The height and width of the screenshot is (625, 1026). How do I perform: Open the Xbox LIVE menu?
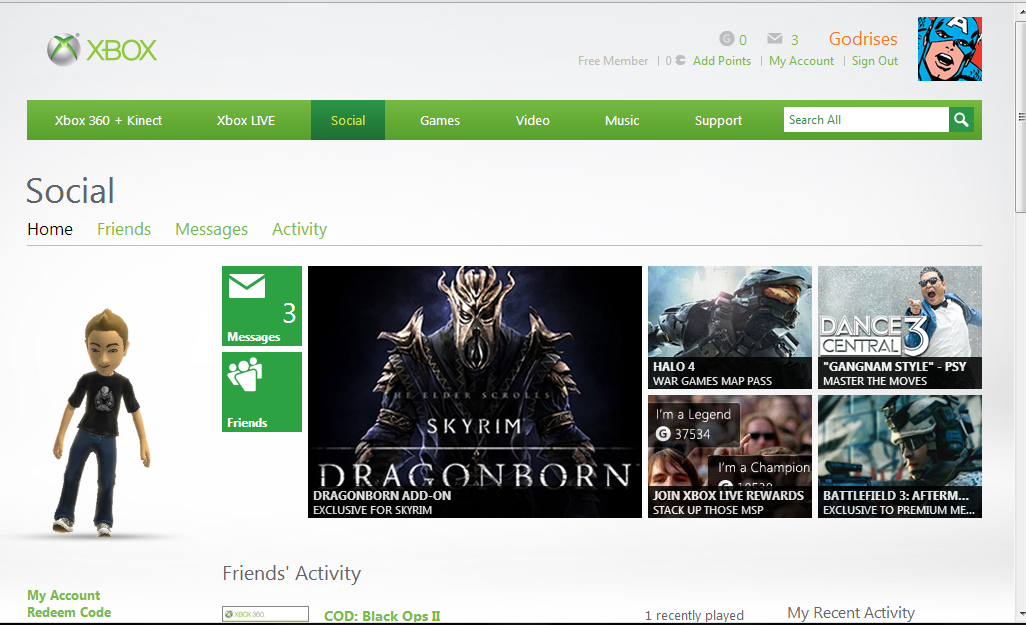[x=245, y=120]
